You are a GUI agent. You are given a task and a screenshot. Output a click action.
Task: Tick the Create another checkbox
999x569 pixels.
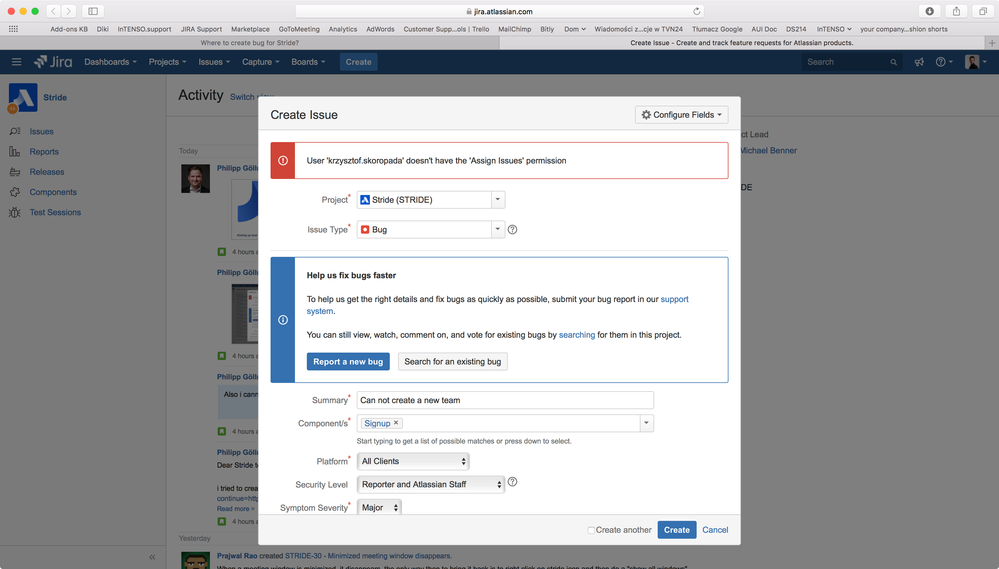coord(591,530)
